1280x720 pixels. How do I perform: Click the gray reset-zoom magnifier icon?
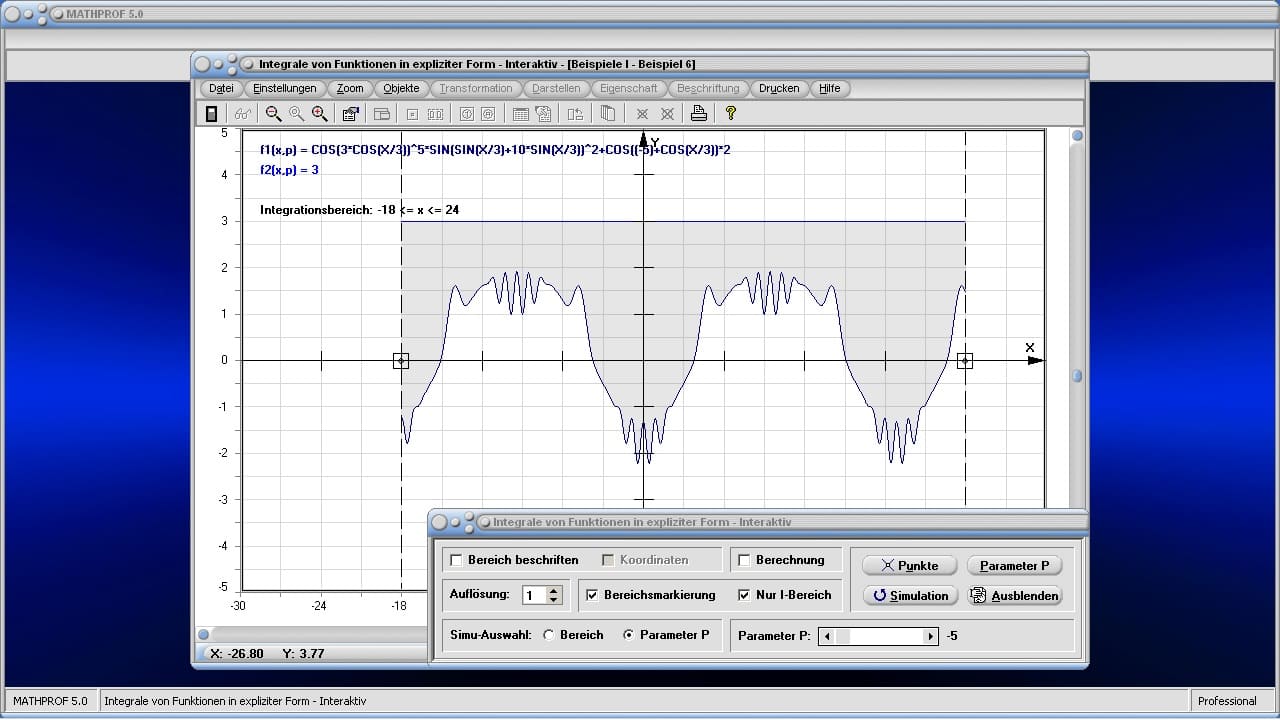click(x=296, y=114)
